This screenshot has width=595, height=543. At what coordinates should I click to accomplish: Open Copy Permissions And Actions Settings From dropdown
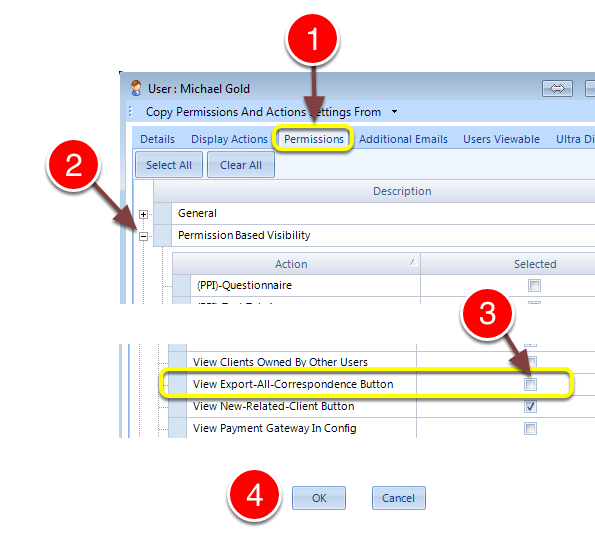click(x=394, y=112)
